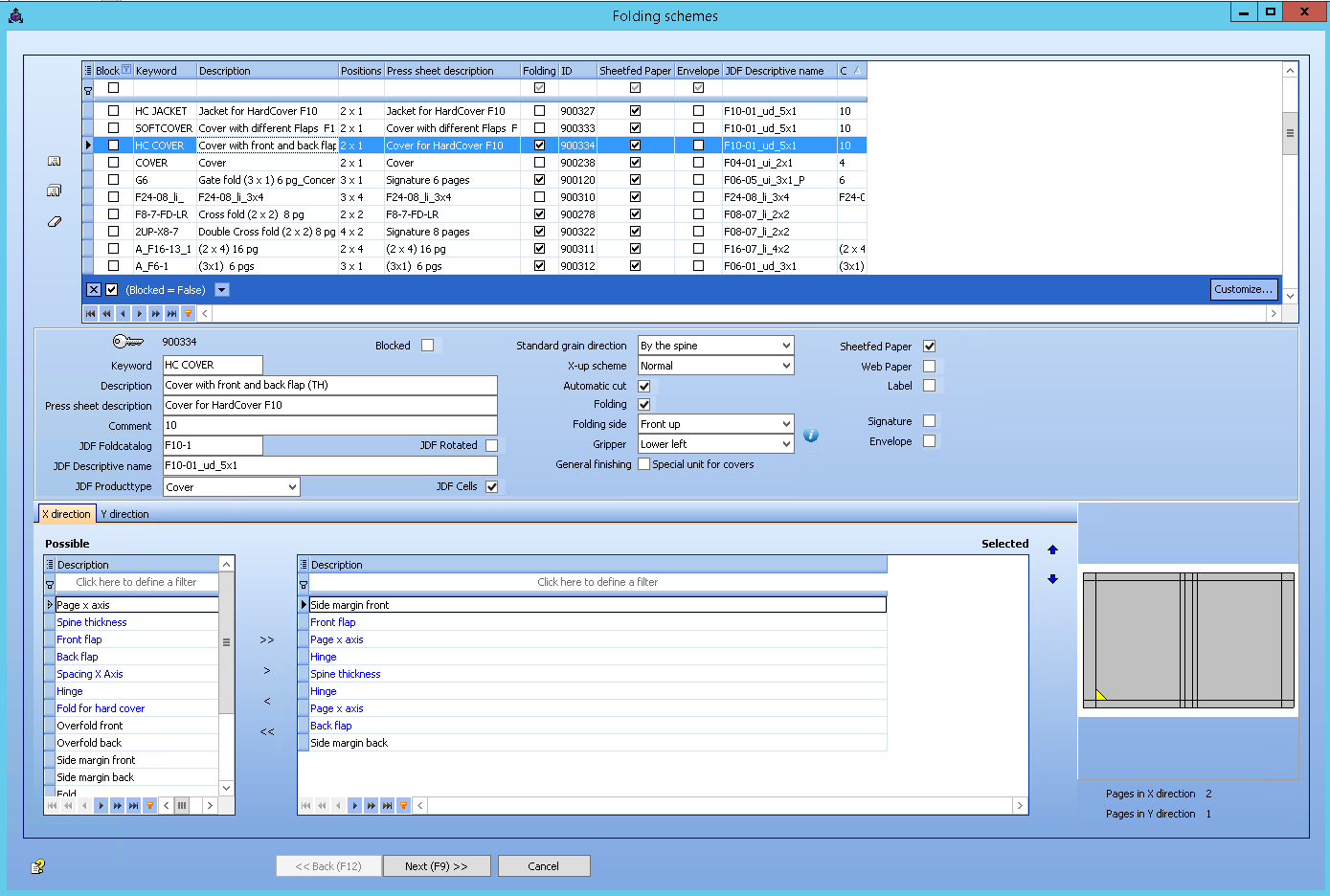Click the second (stacked) sheet icon left of the table
The image size is (1330, 896).
55,190
